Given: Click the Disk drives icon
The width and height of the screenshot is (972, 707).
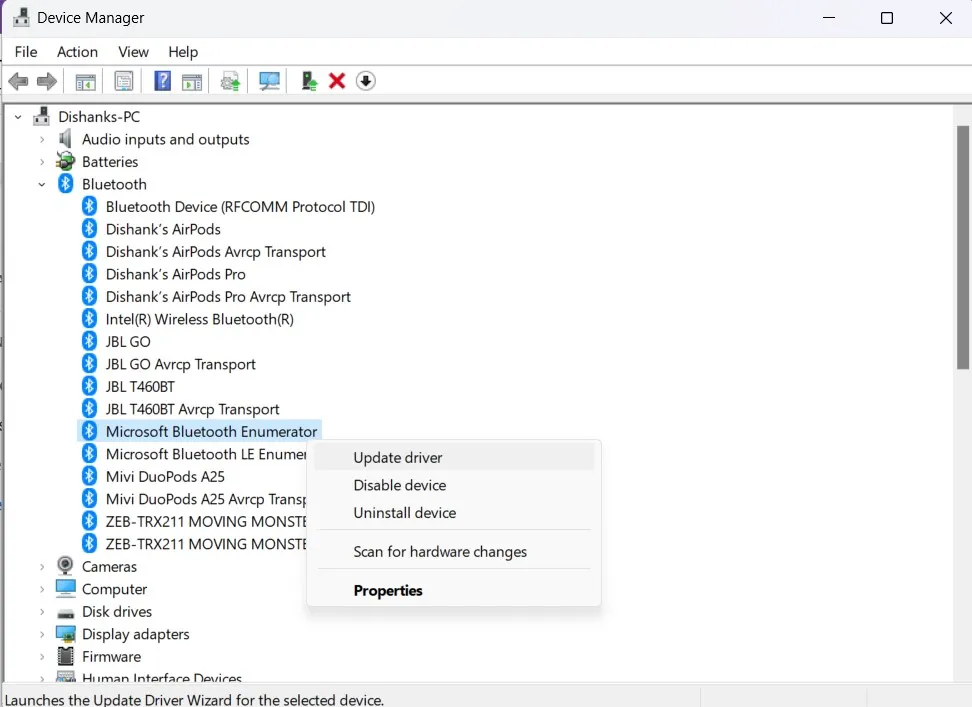Looking at the screenshot, I should click(x=65, y=613).
